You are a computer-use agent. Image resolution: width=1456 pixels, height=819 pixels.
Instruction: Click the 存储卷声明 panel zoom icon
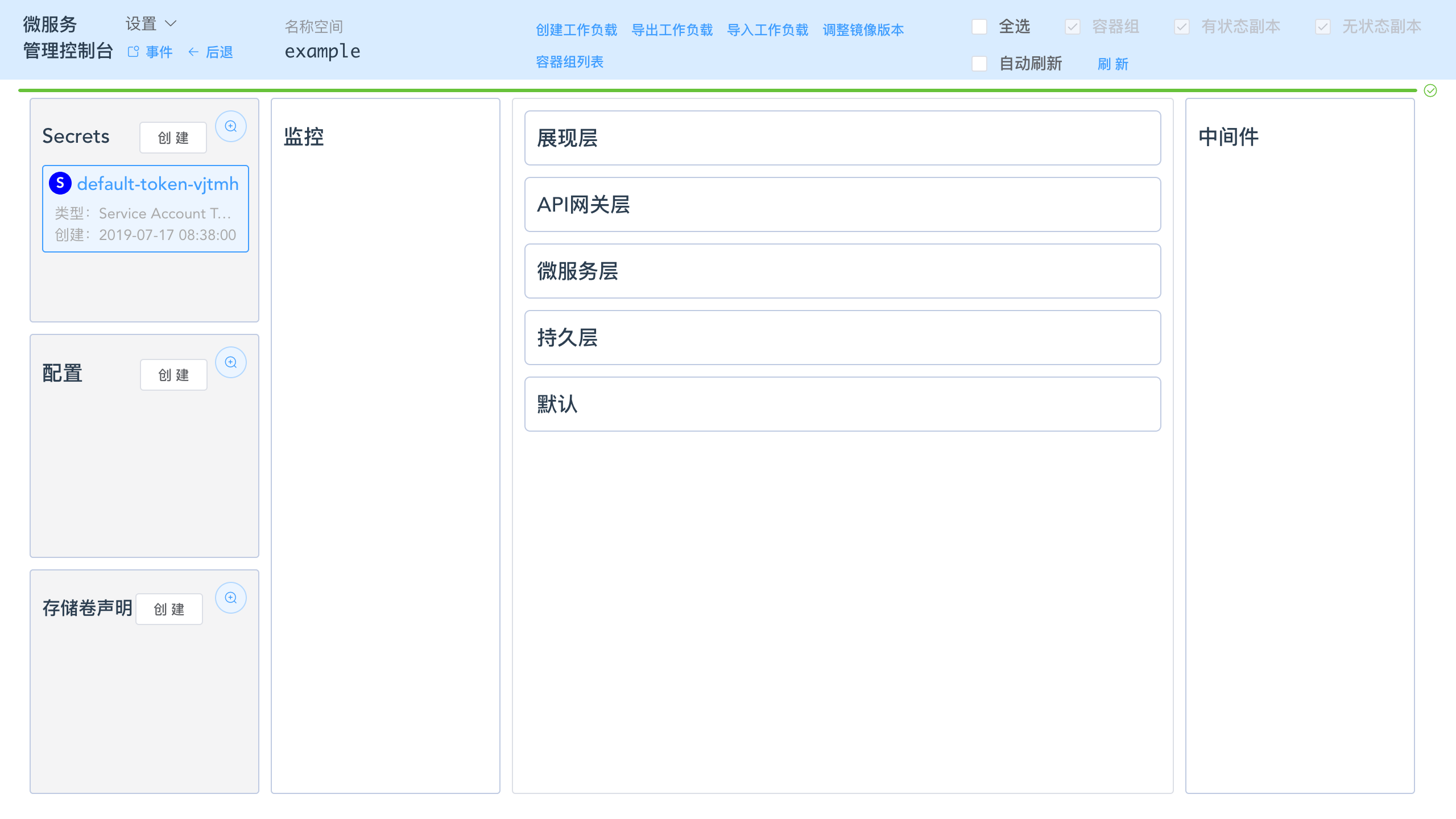[x=230, y=598]
